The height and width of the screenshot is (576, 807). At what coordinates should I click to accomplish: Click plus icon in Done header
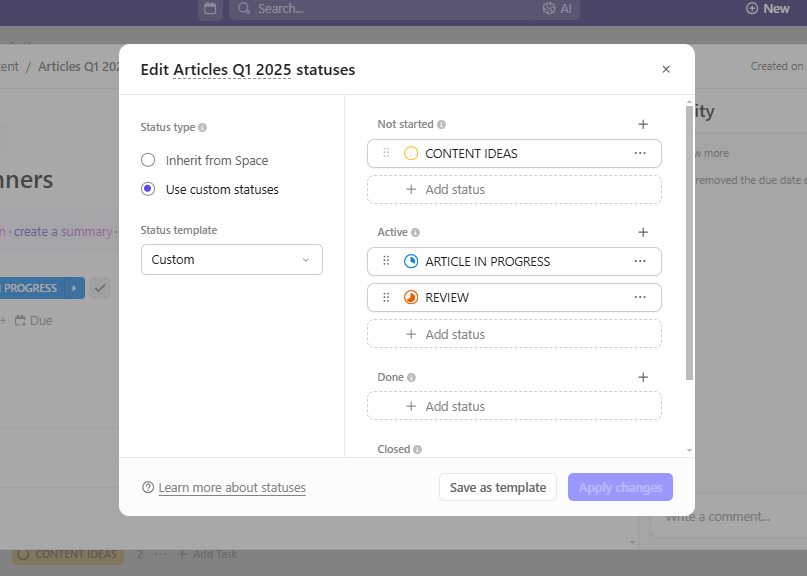pyautogui.click(x=643, y=377)
